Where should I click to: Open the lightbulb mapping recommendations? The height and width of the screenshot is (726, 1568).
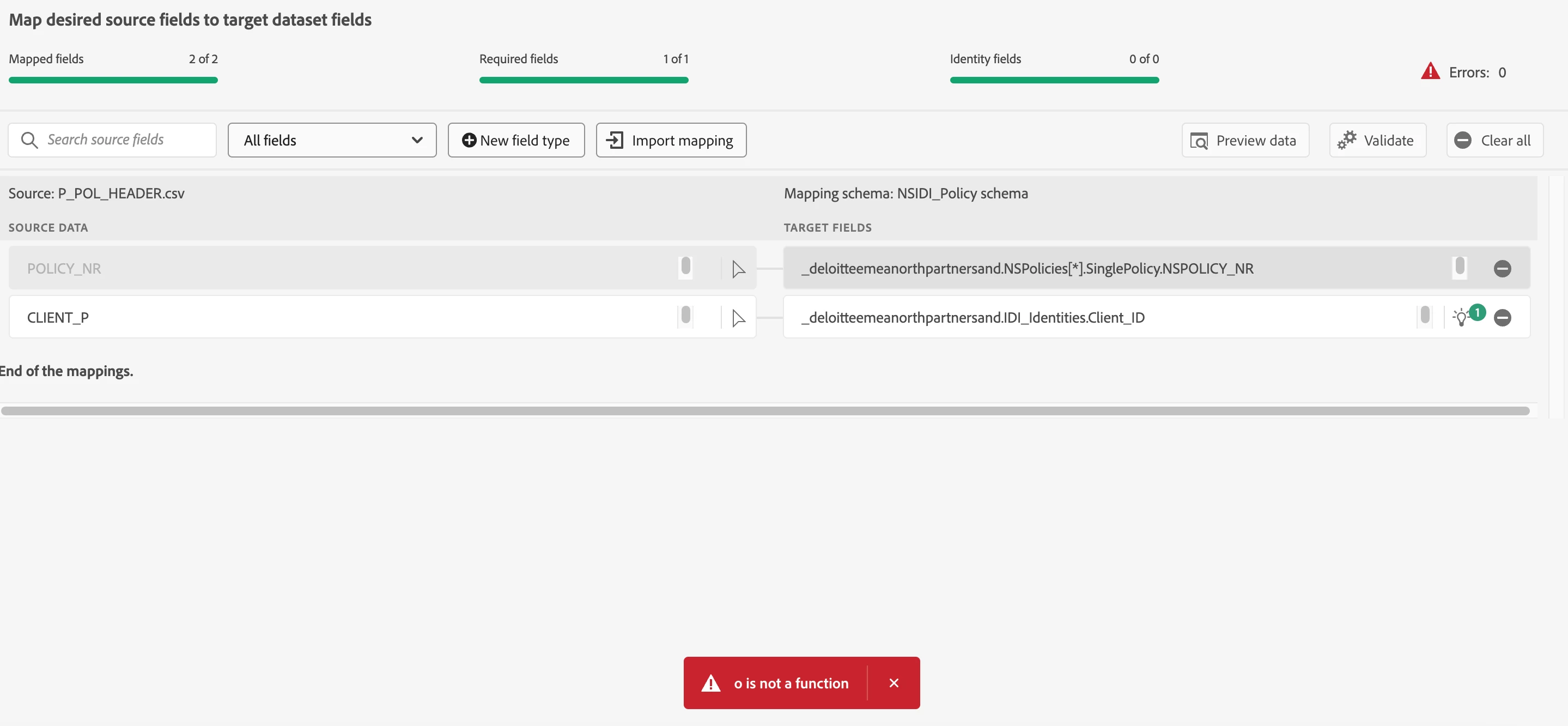tap(1461, 317)
